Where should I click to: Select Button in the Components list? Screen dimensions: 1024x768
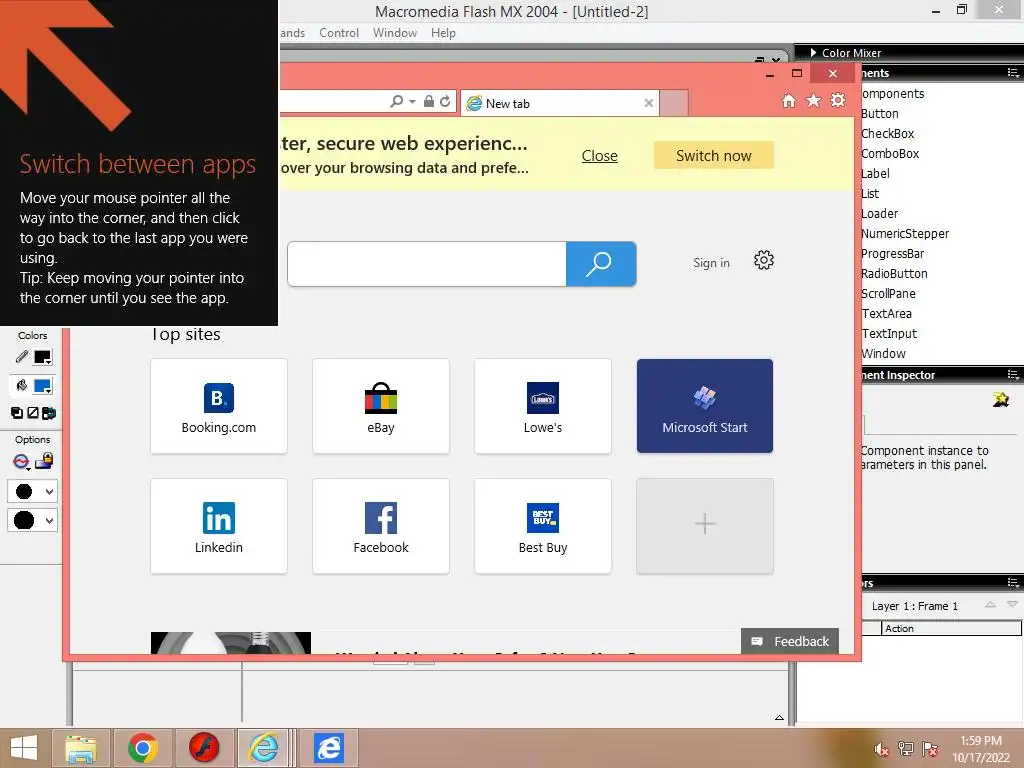tap(880, 114)
